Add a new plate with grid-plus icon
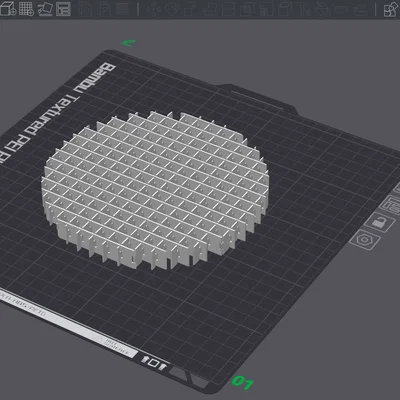This screenshot has height=400, width=400. tap(26, 9)
